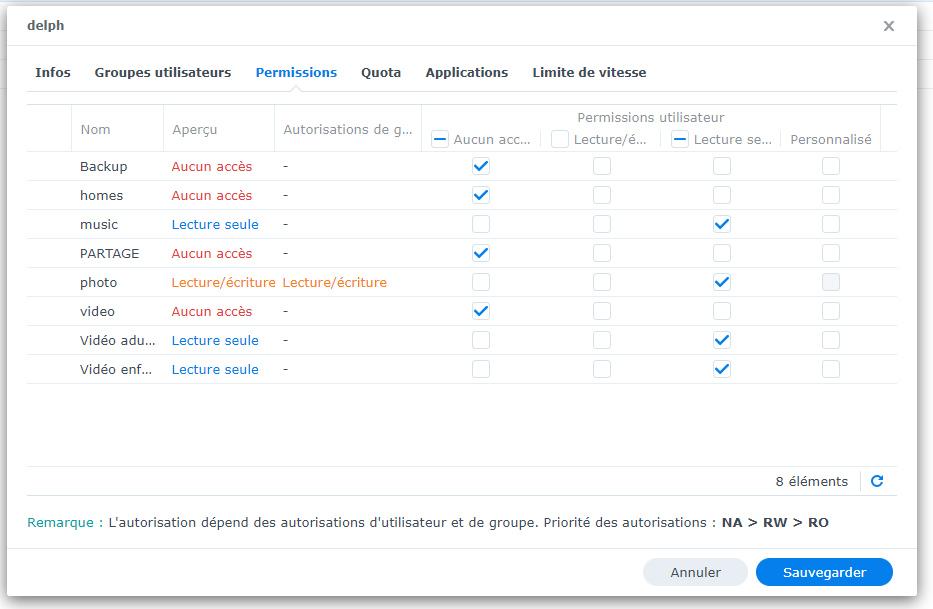This screenshot has width=933, height=609.
Task: Click photo's group Lecture/écriture authorization text
Action: [334, 283]
